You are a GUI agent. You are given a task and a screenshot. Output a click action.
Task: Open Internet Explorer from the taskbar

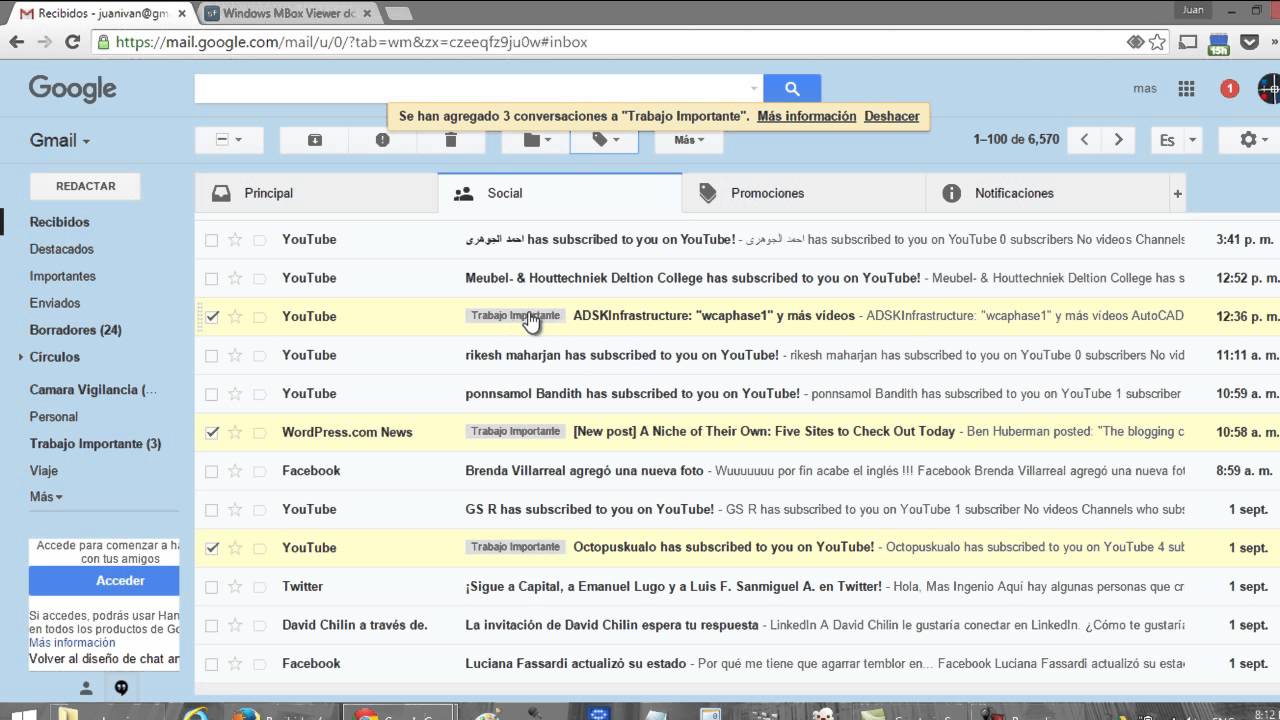[197, 714]
